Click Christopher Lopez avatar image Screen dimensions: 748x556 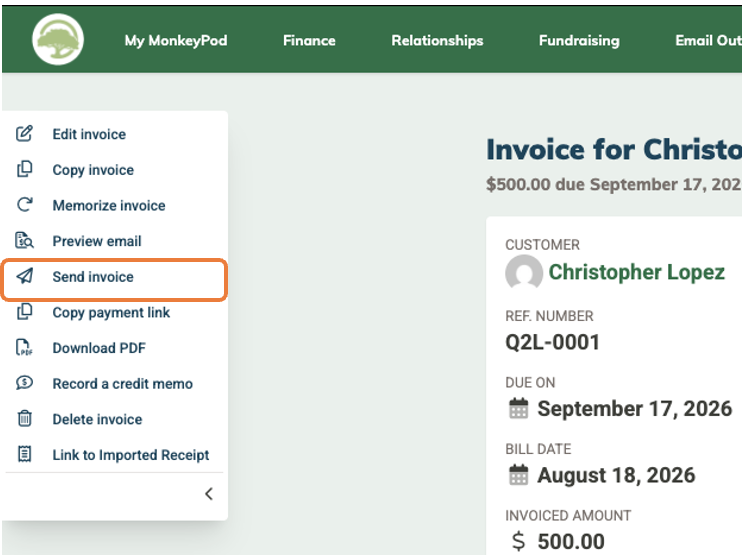[x=524, y=272]
